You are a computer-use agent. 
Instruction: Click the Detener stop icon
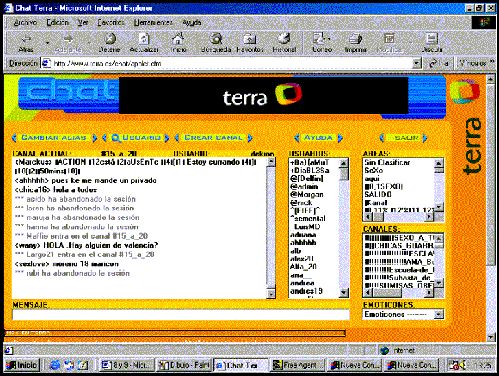[110, 39]
